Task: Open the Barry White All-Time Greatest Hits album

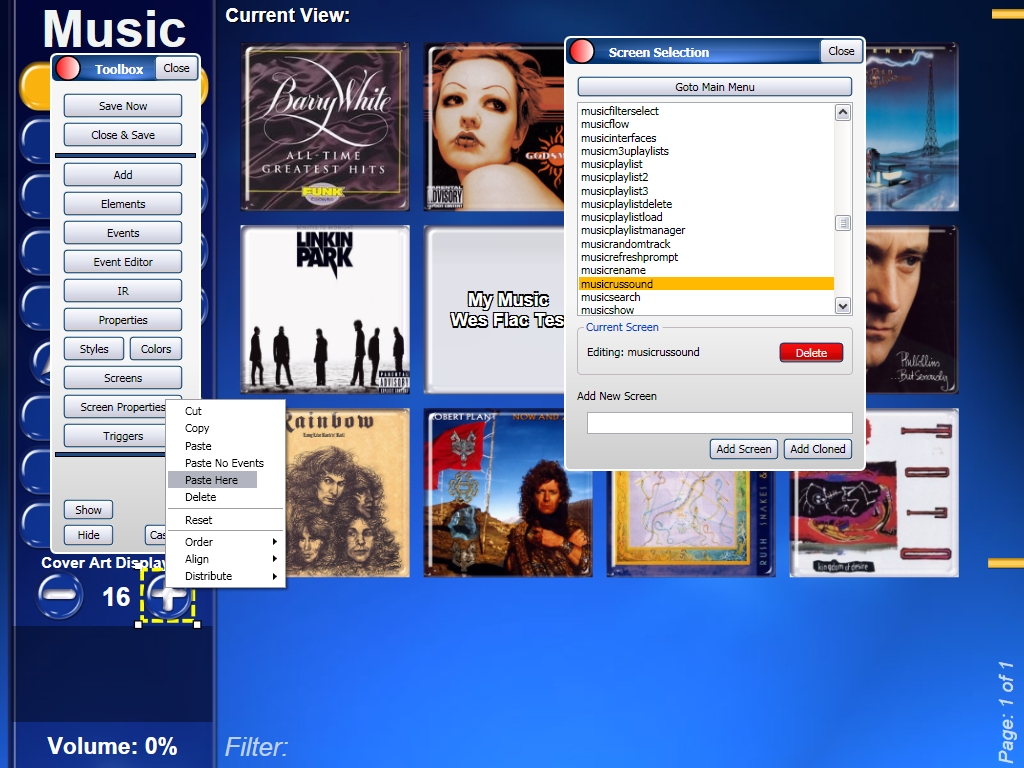Action: tap(325, 127)
